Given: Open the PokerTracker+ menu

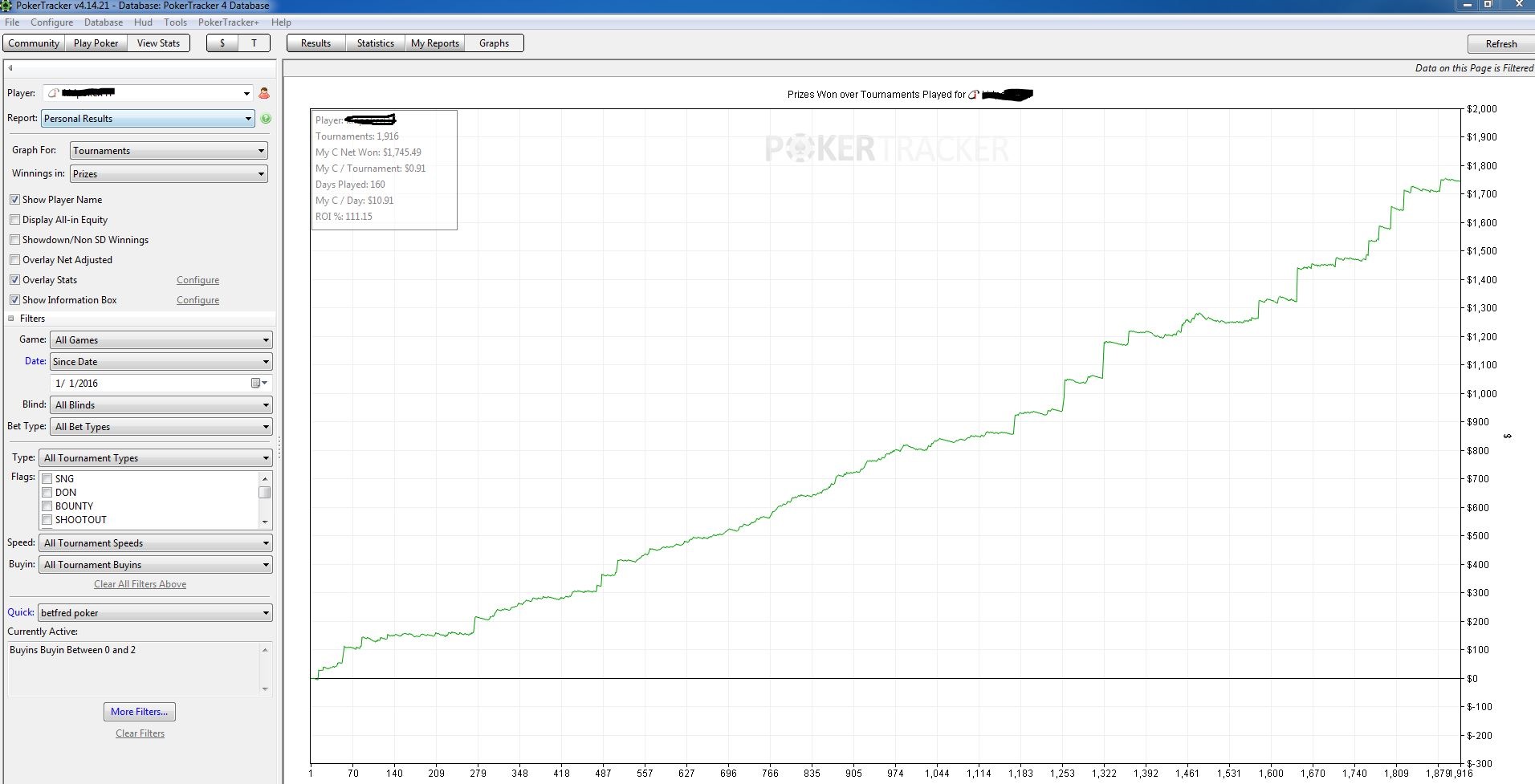Looking at the screenshot, I should point(229,22).
